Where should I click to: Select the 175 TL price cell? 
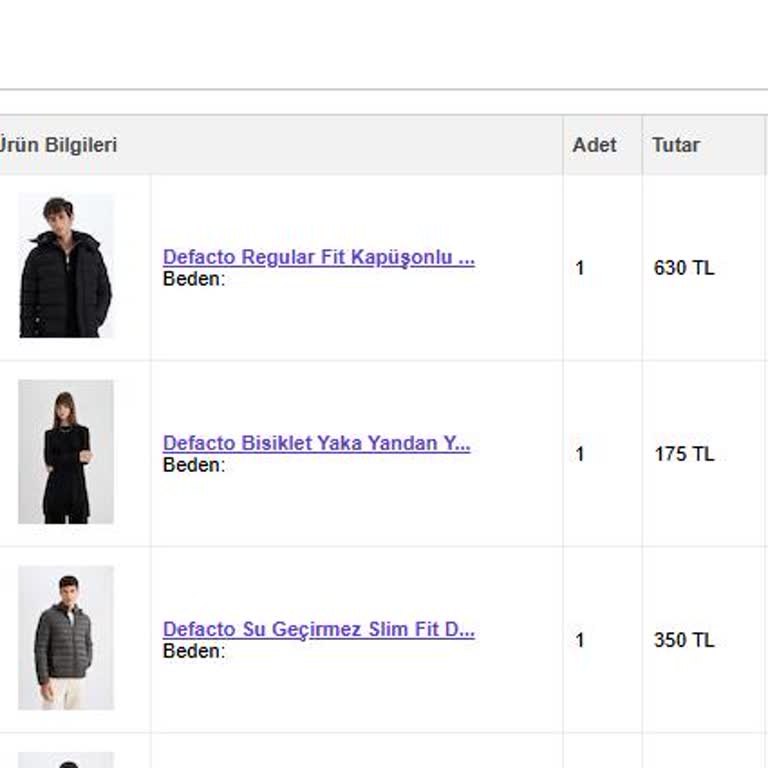(x=684, y=454)
